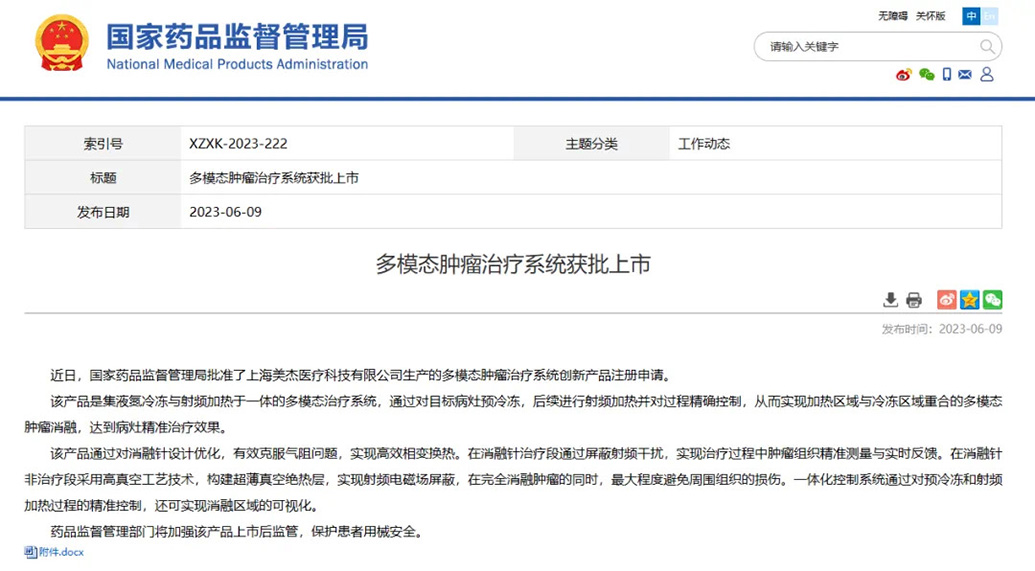Open the 附件.docx attachment link
1035x571 pixels.
pyautogui.click(x=61, y=552)
